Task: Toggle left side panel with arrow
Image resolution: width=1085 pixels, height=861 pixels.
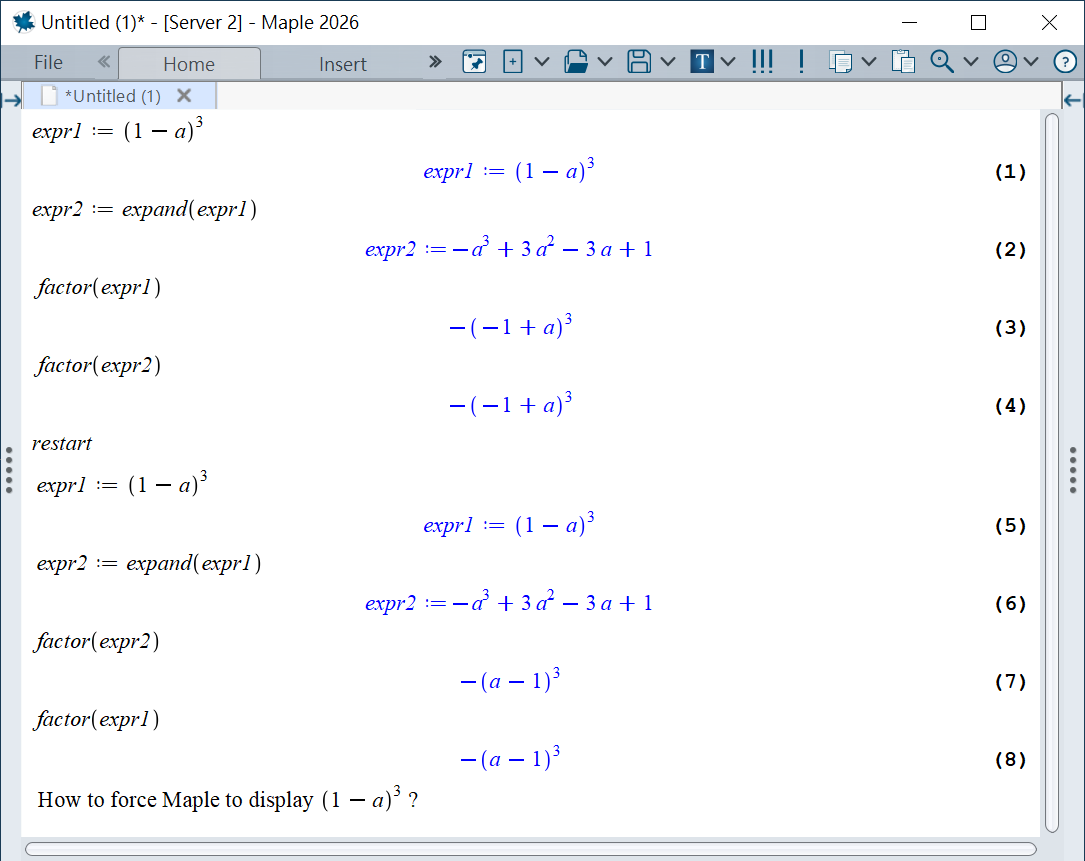Action: point(12,99)
